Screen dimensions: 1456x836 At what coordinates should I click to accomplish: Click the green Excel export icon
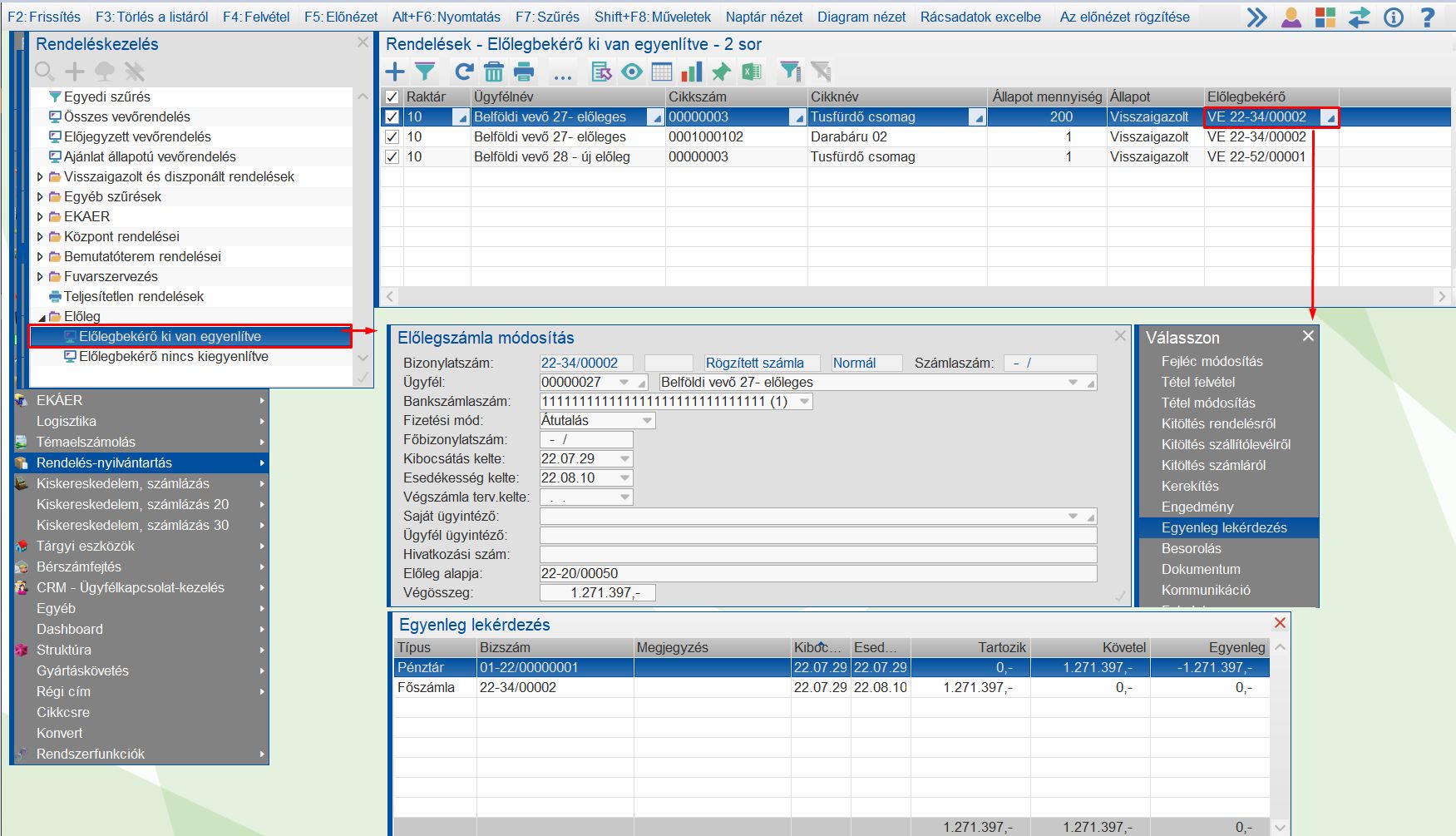click(x=752, y=72)
